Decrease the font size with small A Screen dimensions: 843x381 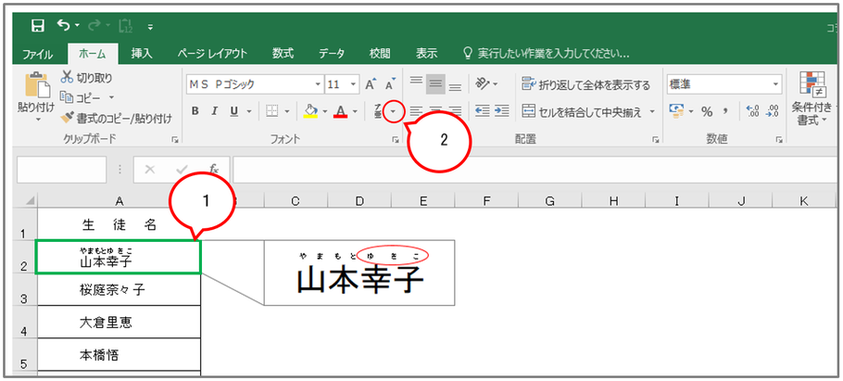(390, 84)
